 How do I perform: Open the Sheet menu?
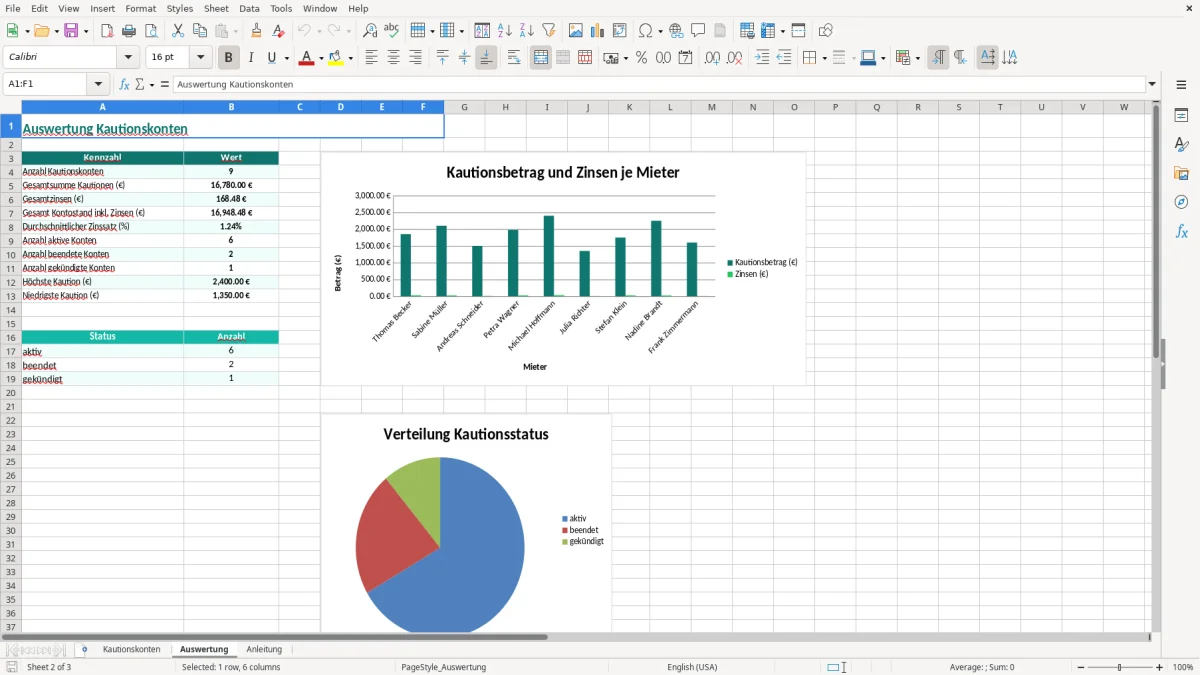(x=216, y=8)
